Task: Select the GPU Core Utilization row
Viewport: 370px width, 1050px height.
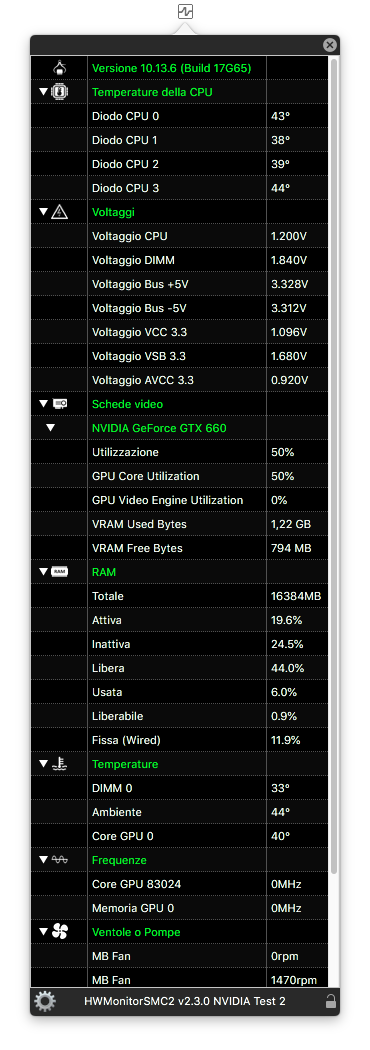Action: pos(180,476)
